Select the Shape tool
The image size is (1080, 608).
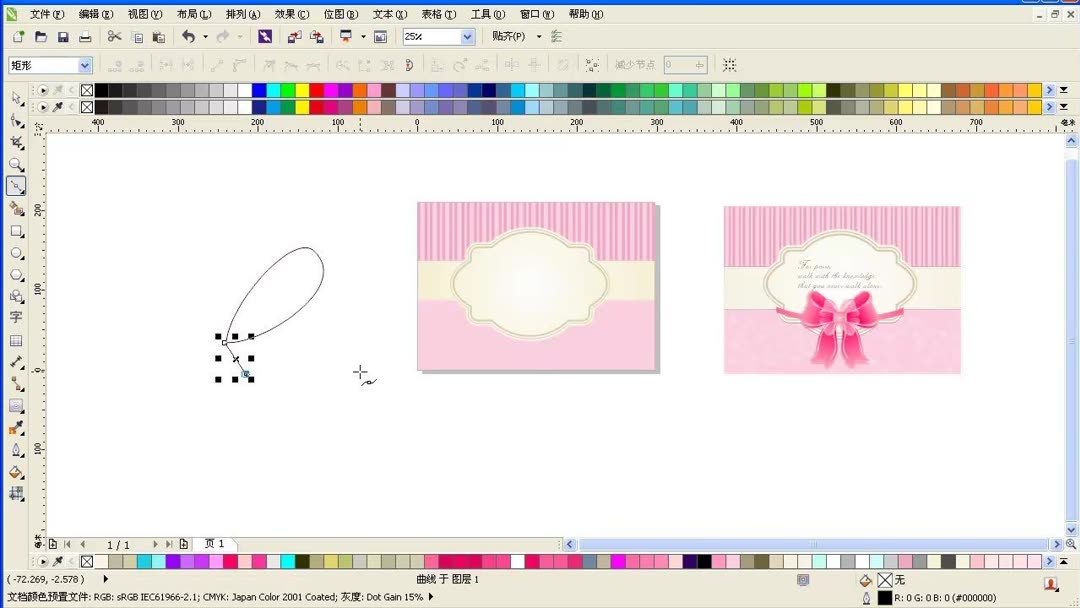16,118
